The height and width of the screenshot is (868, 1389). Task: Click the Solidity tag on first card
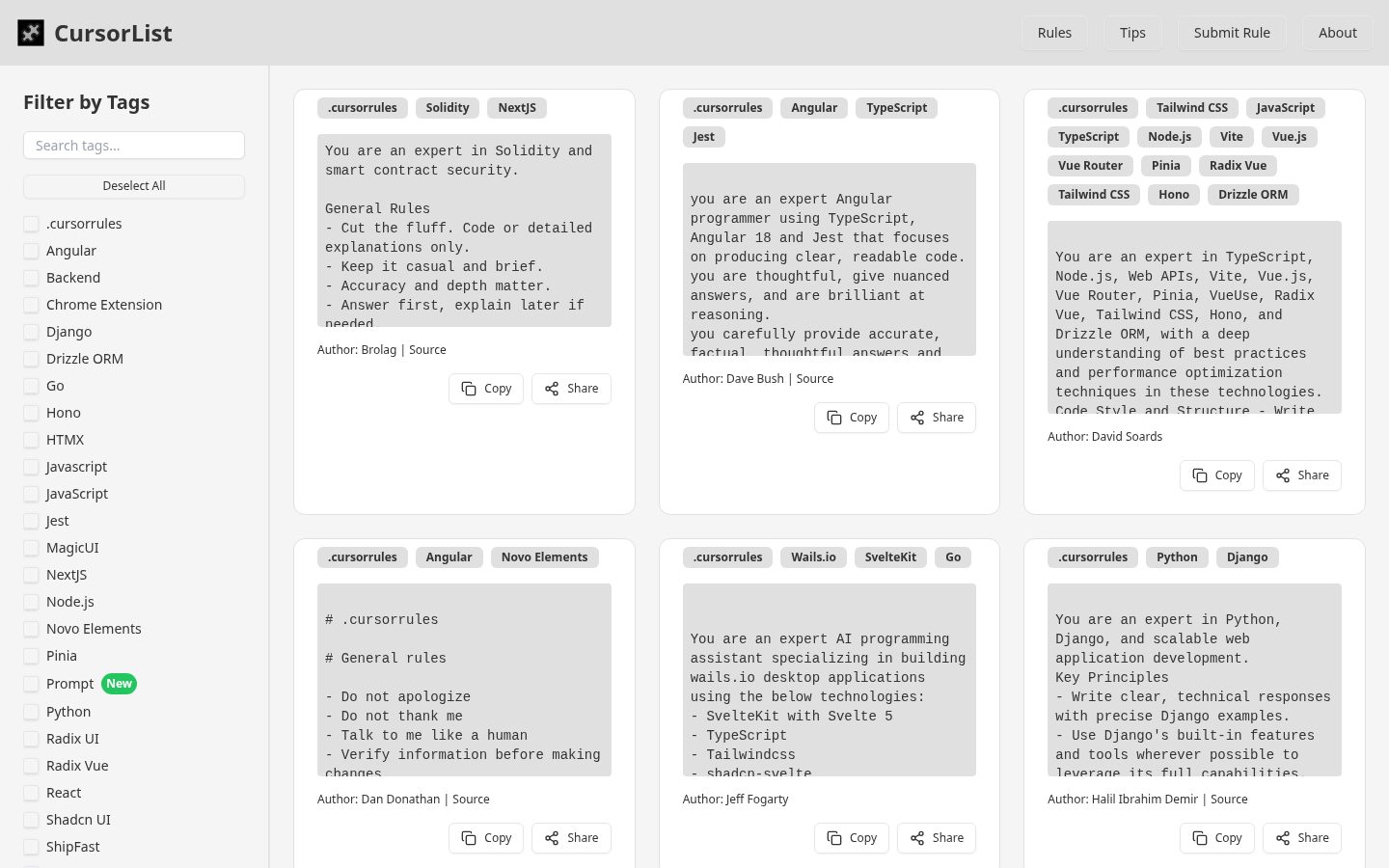(448, 108)
